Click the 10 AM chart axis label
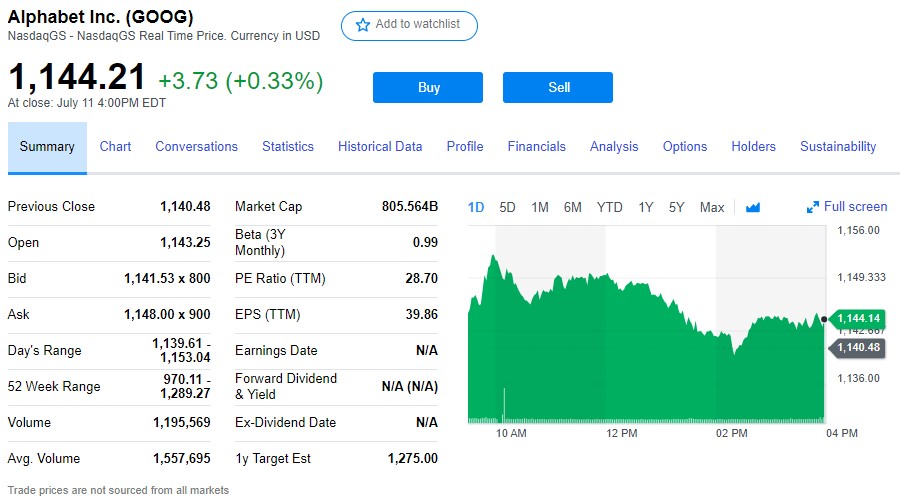900x503 pixels. [511, 434]
